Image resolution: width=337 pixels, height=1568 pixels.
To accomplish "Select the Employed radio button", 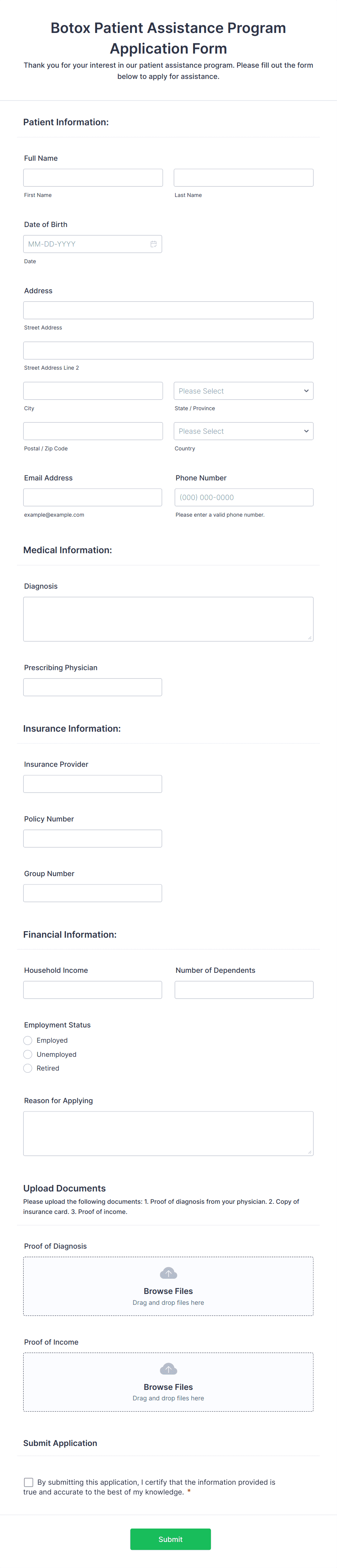I will pyautogui.click(x=28, y=1040).
